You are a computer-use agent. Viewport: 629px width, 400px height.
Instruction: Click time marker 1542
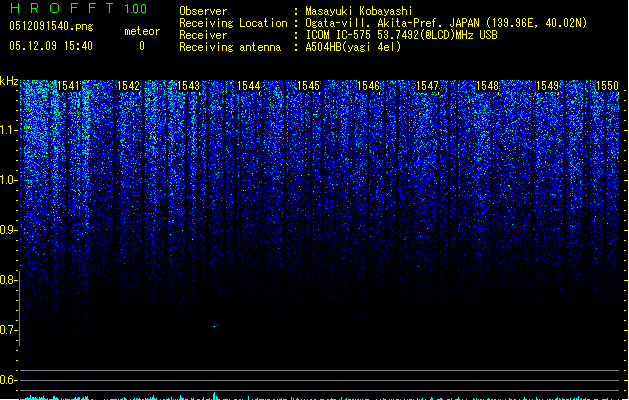[128, 86]
